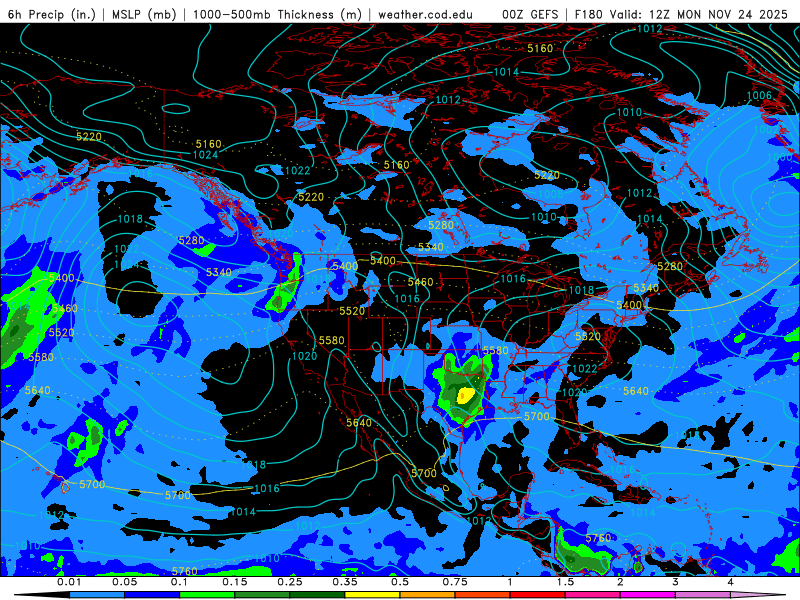Click the '1000-500mb Thickness (m)' header label
800x600 pixels.
tap(277, 14)
